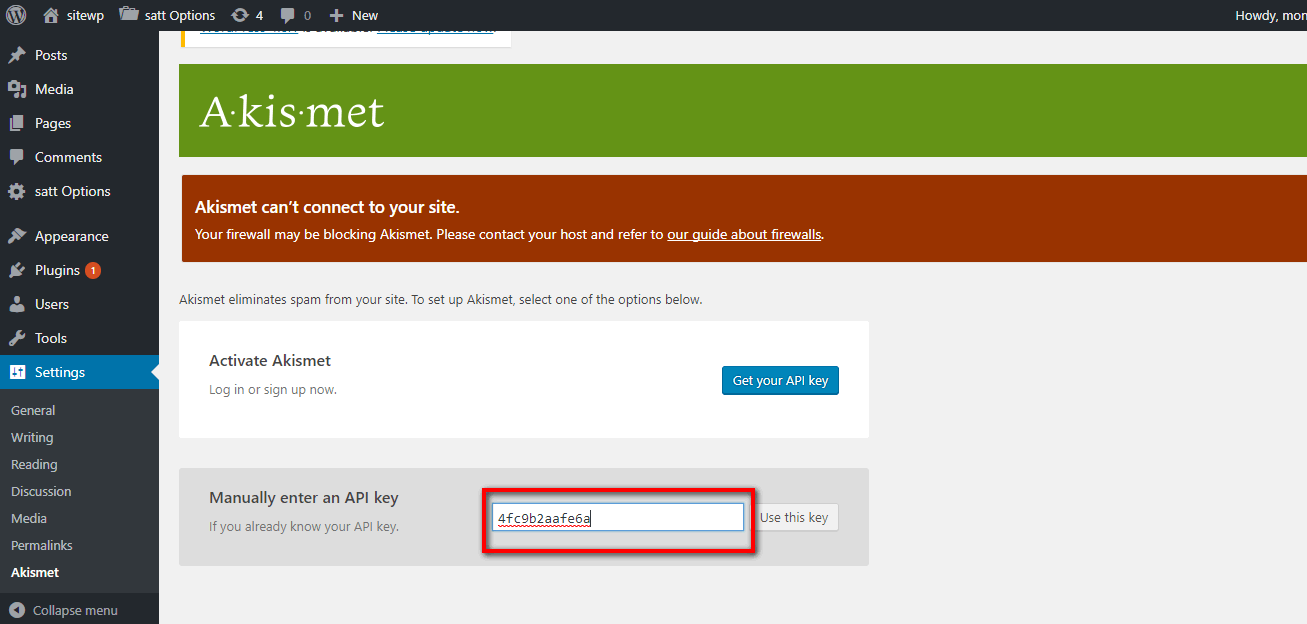This screenshot has height=624, width=1307.
Task: Open satt Options in the admin bar
Action: pos(180,15)
